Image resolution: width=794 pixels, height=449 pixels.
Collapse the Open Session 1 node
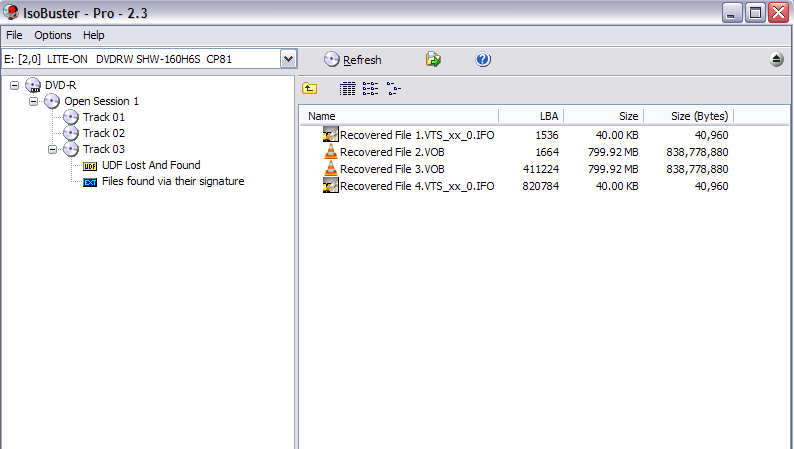pyautogui.click(x=33, y=101)
